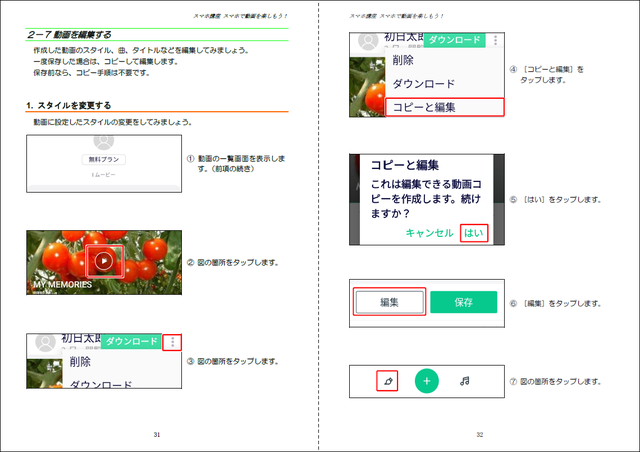The width and height of the screenshot is (640, 452).
Task: Choose 削除 in step 3 menu
Action: tap(80, 362)
